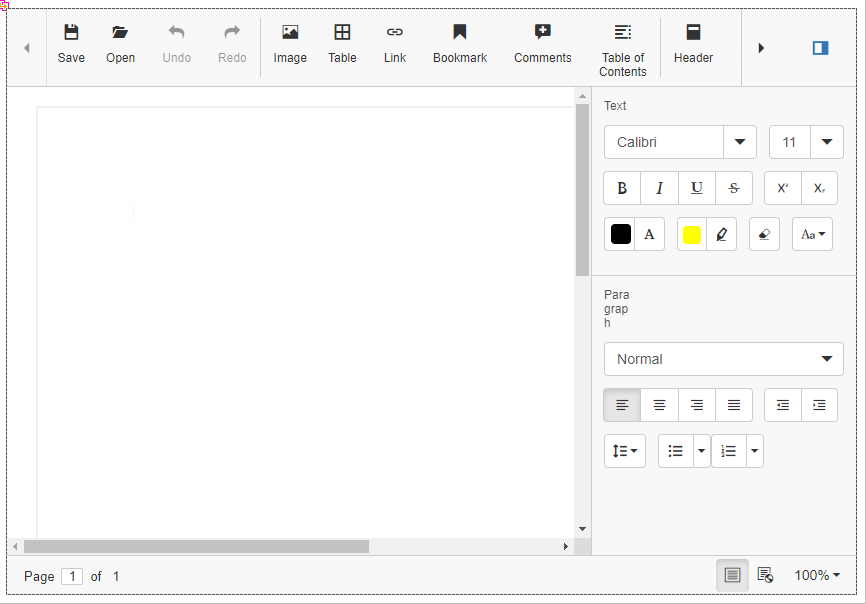Viewport: 866px width, 604px height.
Task: Align text left
Action: [x=622, y=405]
